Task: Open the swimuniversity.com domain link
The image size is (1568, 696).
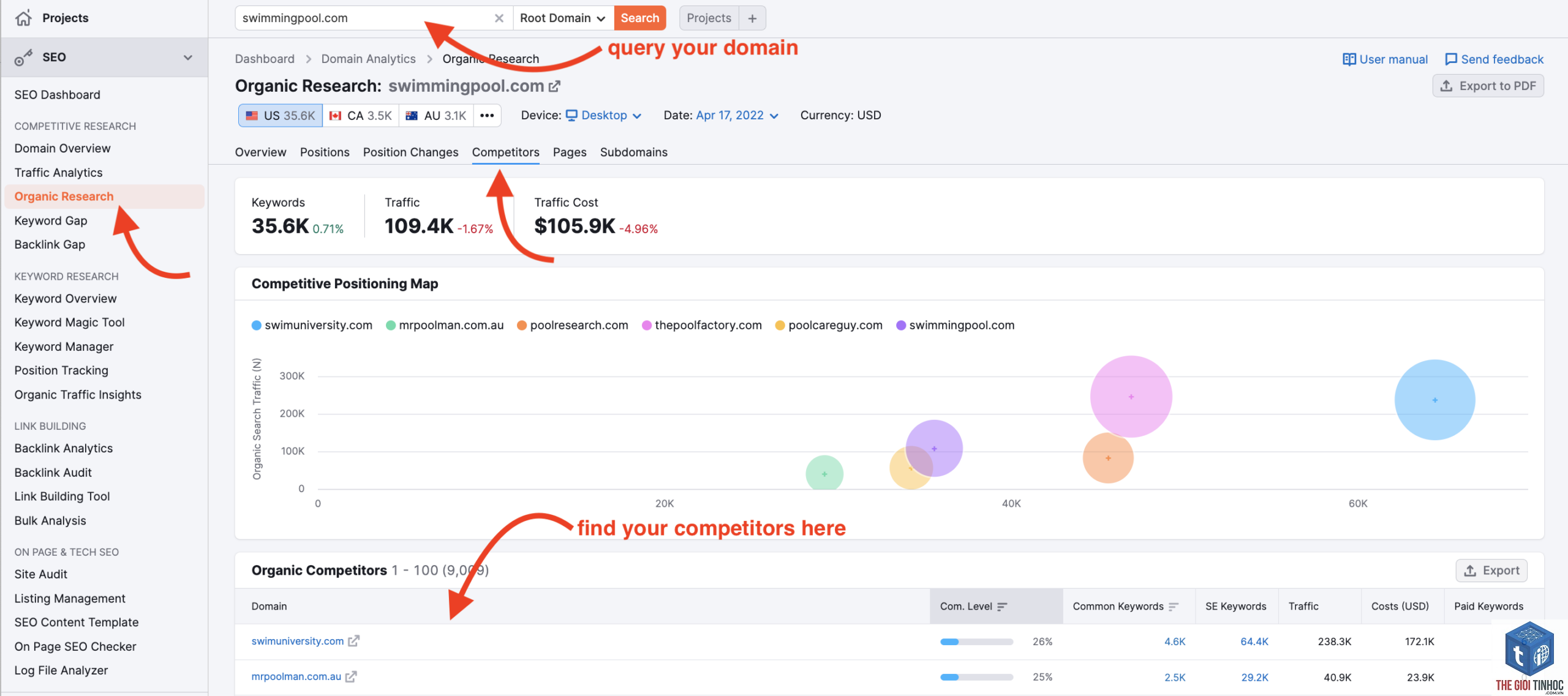Action: (298, 641)
